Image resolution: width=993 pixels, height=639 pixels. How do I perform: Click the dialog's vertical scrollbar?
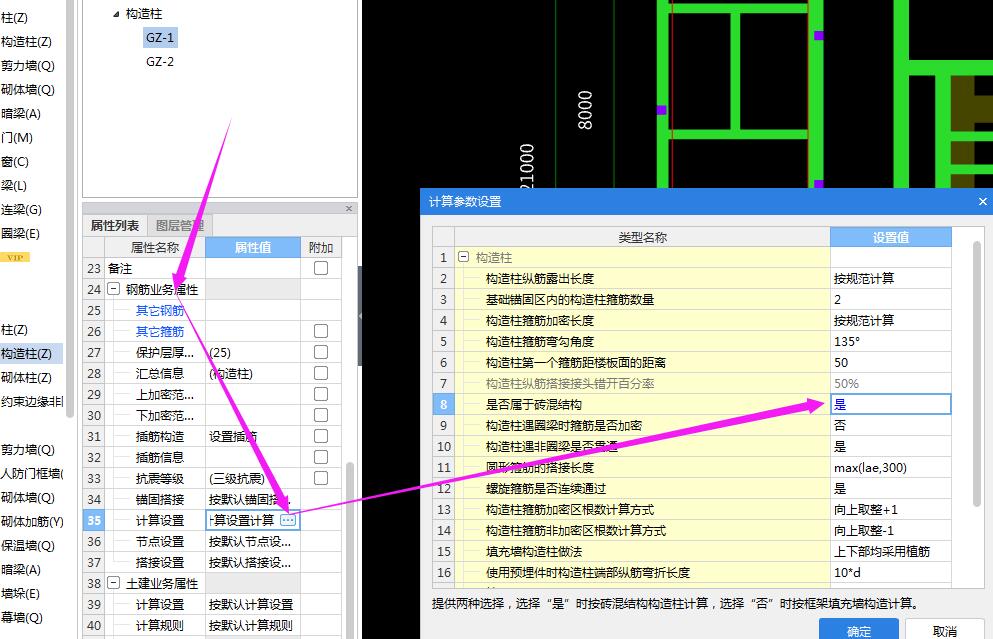coord(977,374)
